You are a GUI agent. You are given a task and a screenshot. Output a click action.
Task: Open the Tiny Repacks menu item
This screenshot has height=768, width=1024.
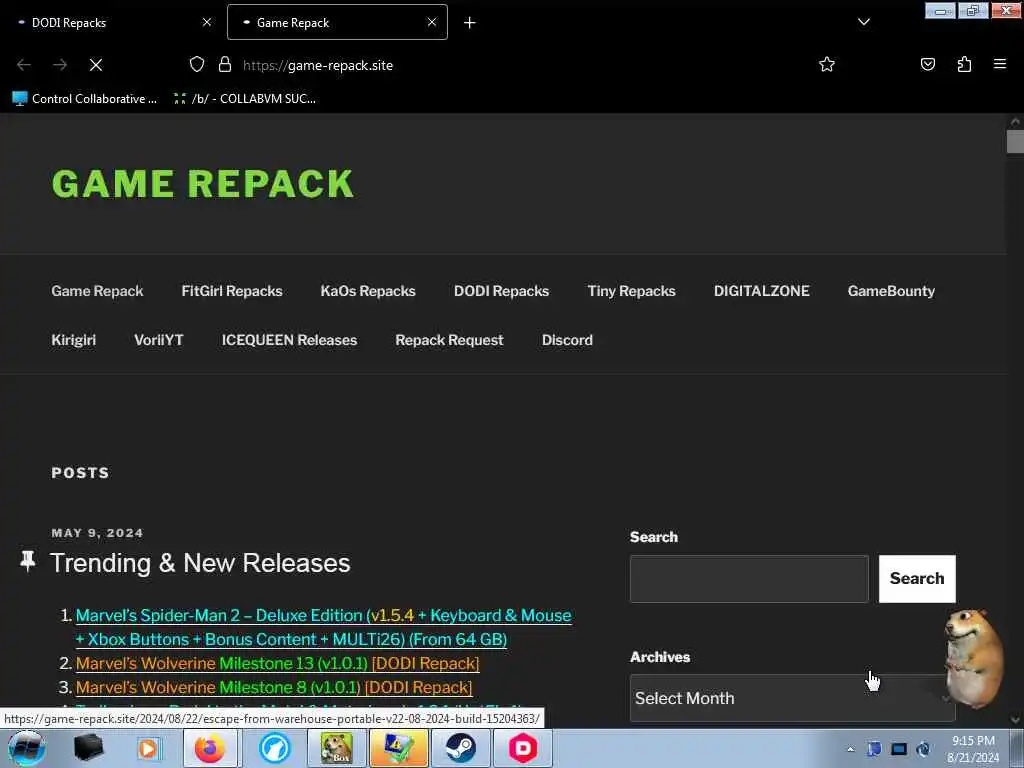point(632,291)
